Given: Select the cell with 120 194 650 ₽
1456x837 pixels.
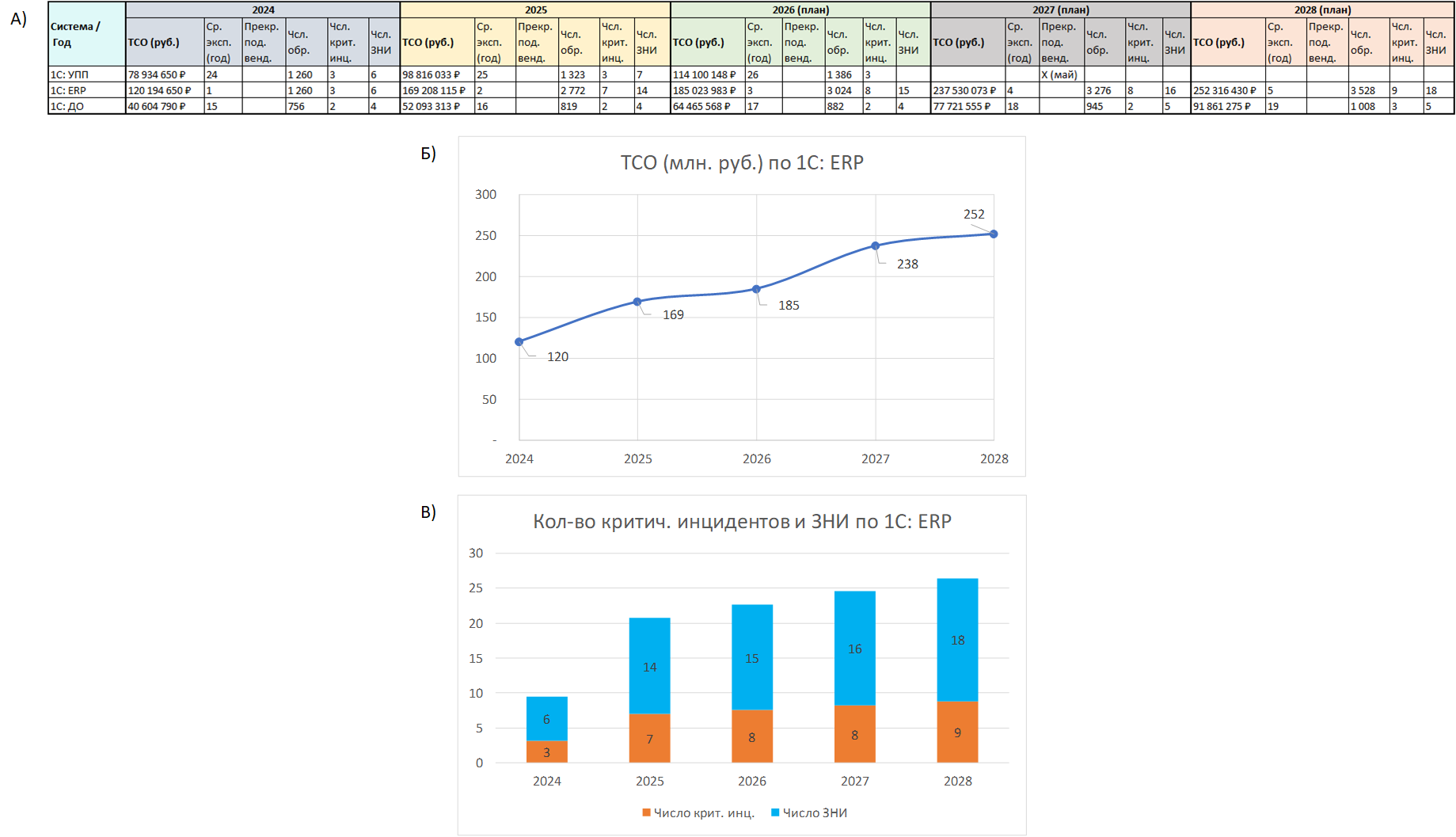Looking at the screenshot, I should tap(164, 90).
